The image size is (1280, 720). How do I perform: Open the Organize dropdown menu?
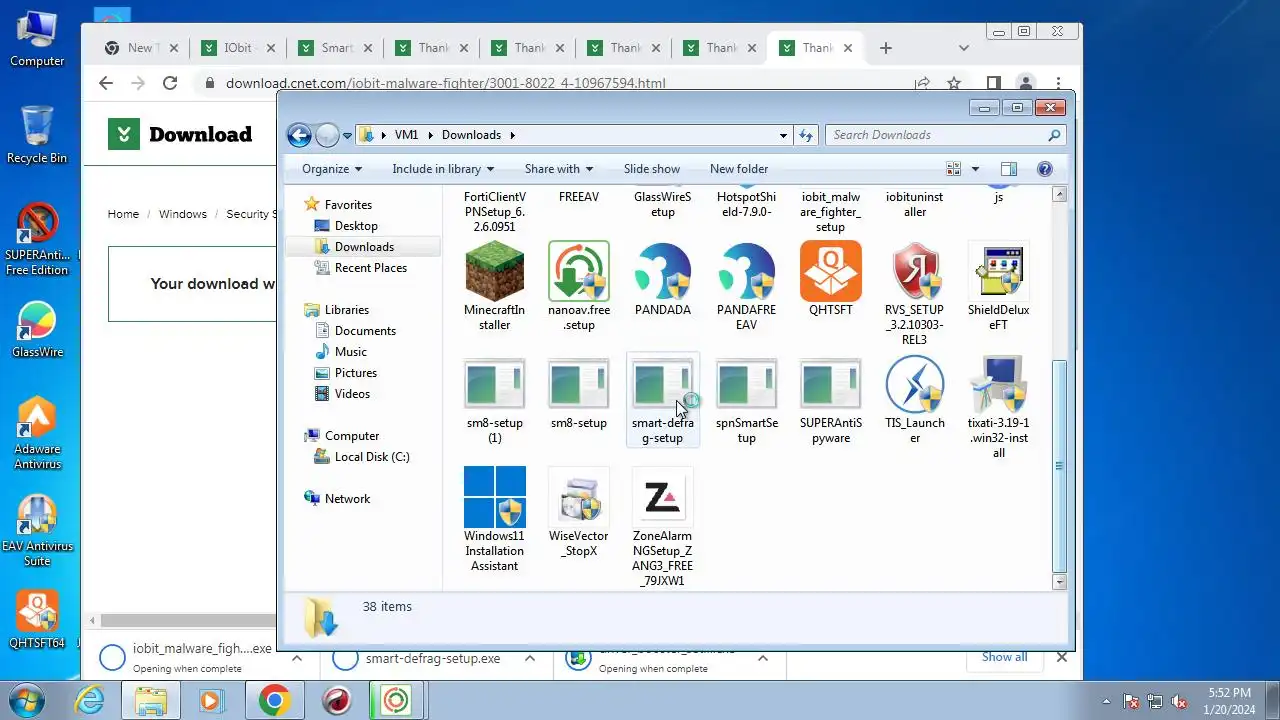tap(332, 169)
